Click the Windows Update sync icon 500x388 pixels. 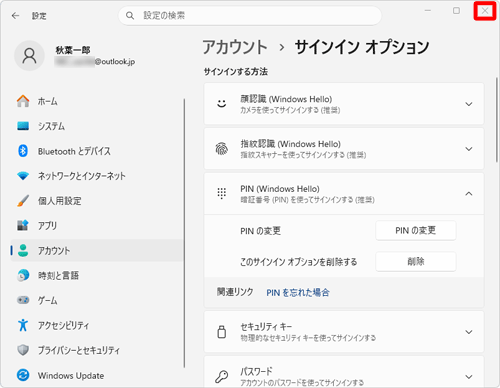tap(23, 375)
